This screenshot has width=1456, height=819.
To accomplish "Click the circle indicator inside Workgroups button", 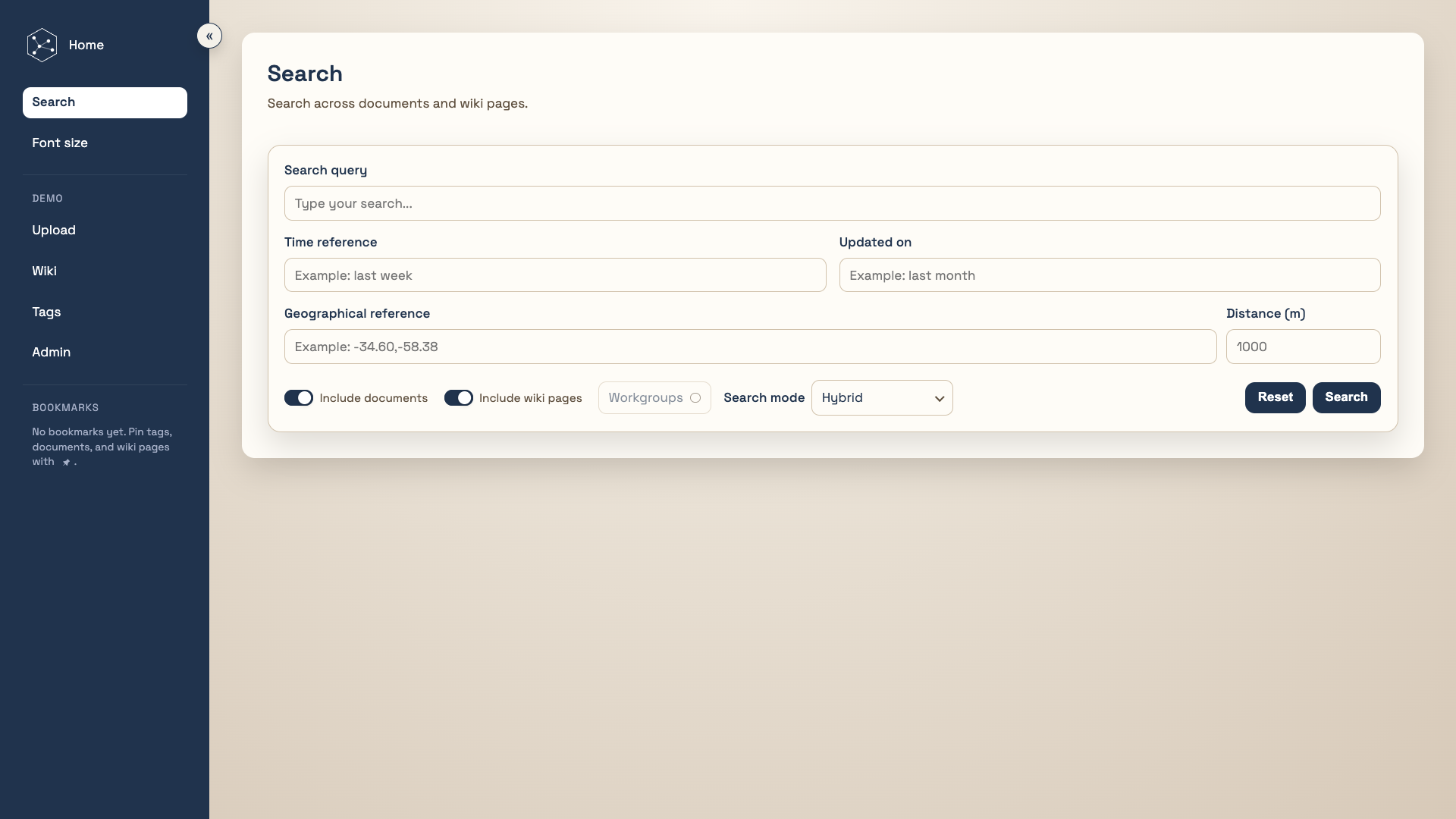I will [x=695, y=397].
